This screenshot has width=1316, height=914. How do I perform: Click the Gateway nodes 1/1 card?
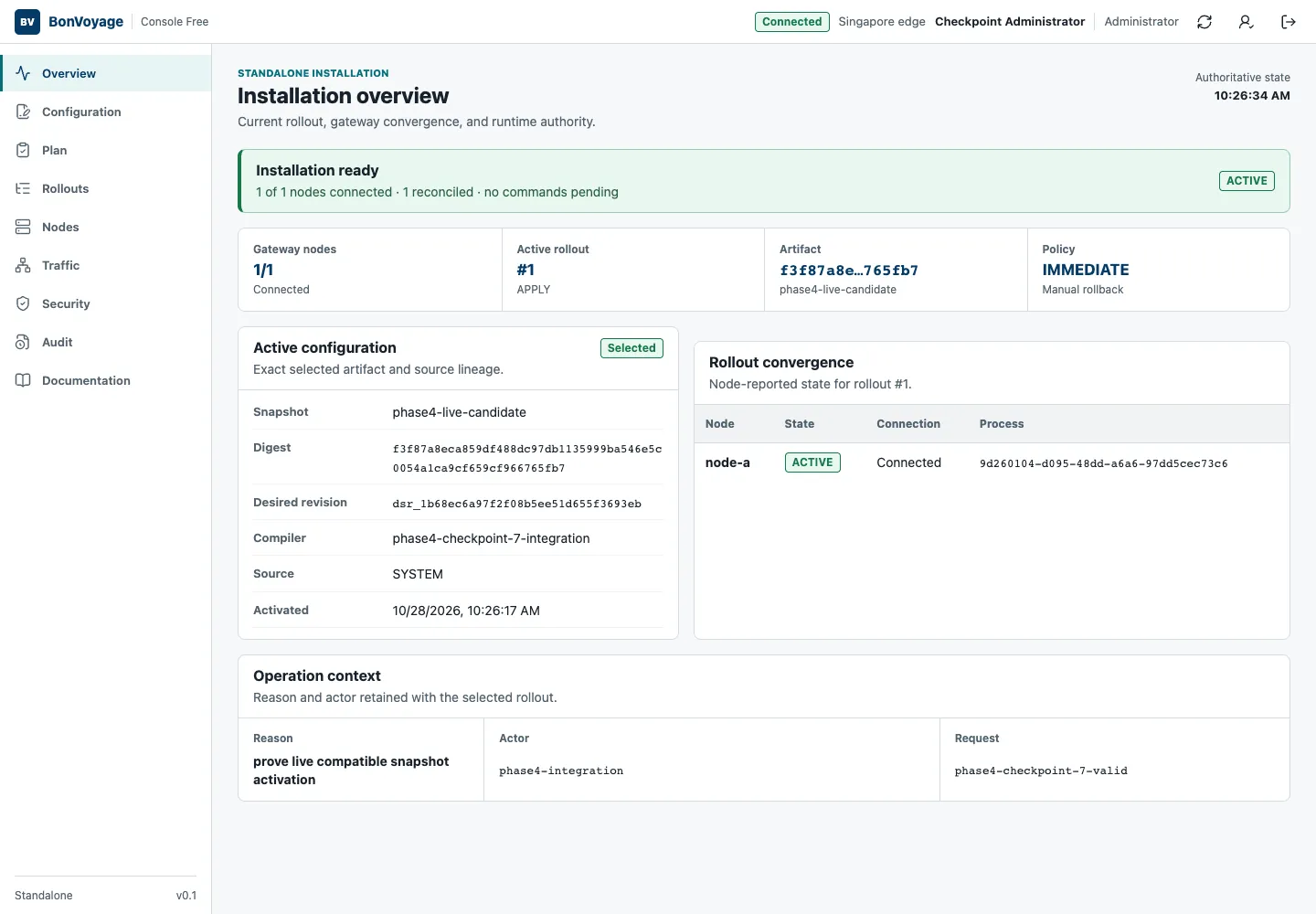click(x=370, y=270)
